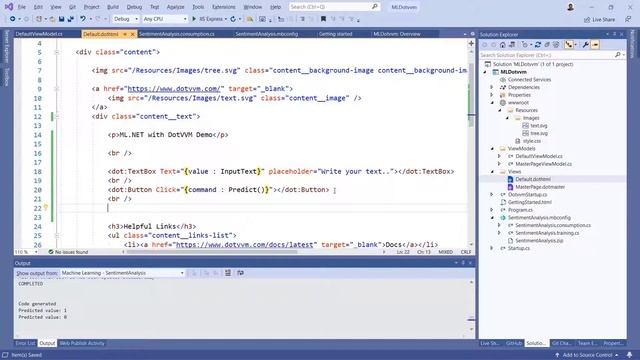Click Add to Source Control in status bar

tap(587, 355)
